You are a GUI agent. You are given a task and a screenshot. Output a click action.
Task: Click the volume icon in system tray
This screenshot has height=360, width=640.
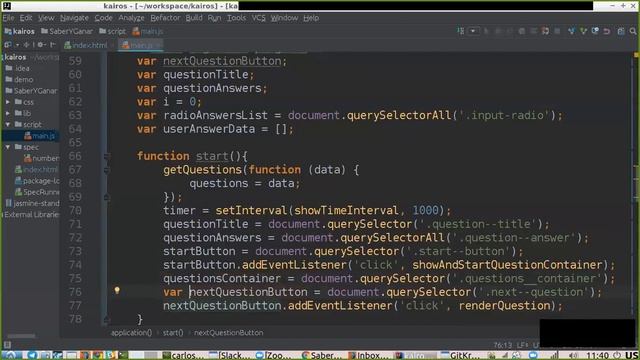click(x=573, y=355)
